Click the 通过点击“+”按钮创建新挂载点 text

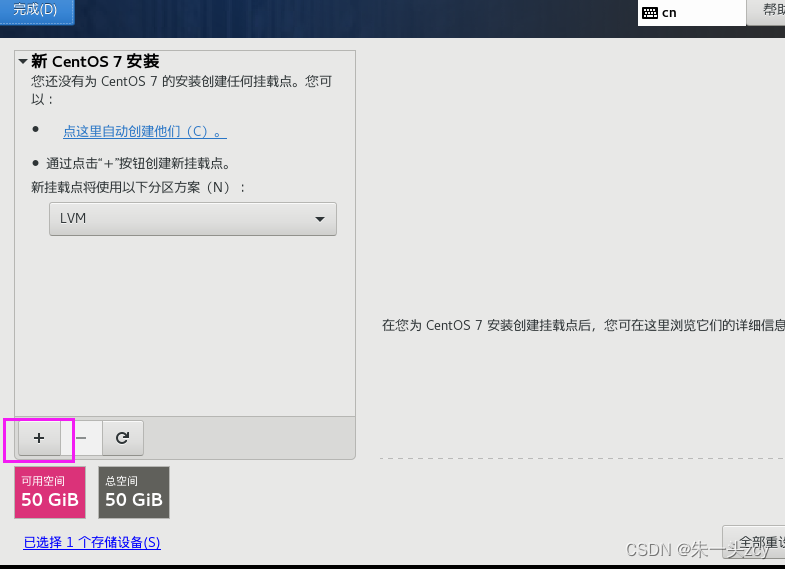(138, 163)
